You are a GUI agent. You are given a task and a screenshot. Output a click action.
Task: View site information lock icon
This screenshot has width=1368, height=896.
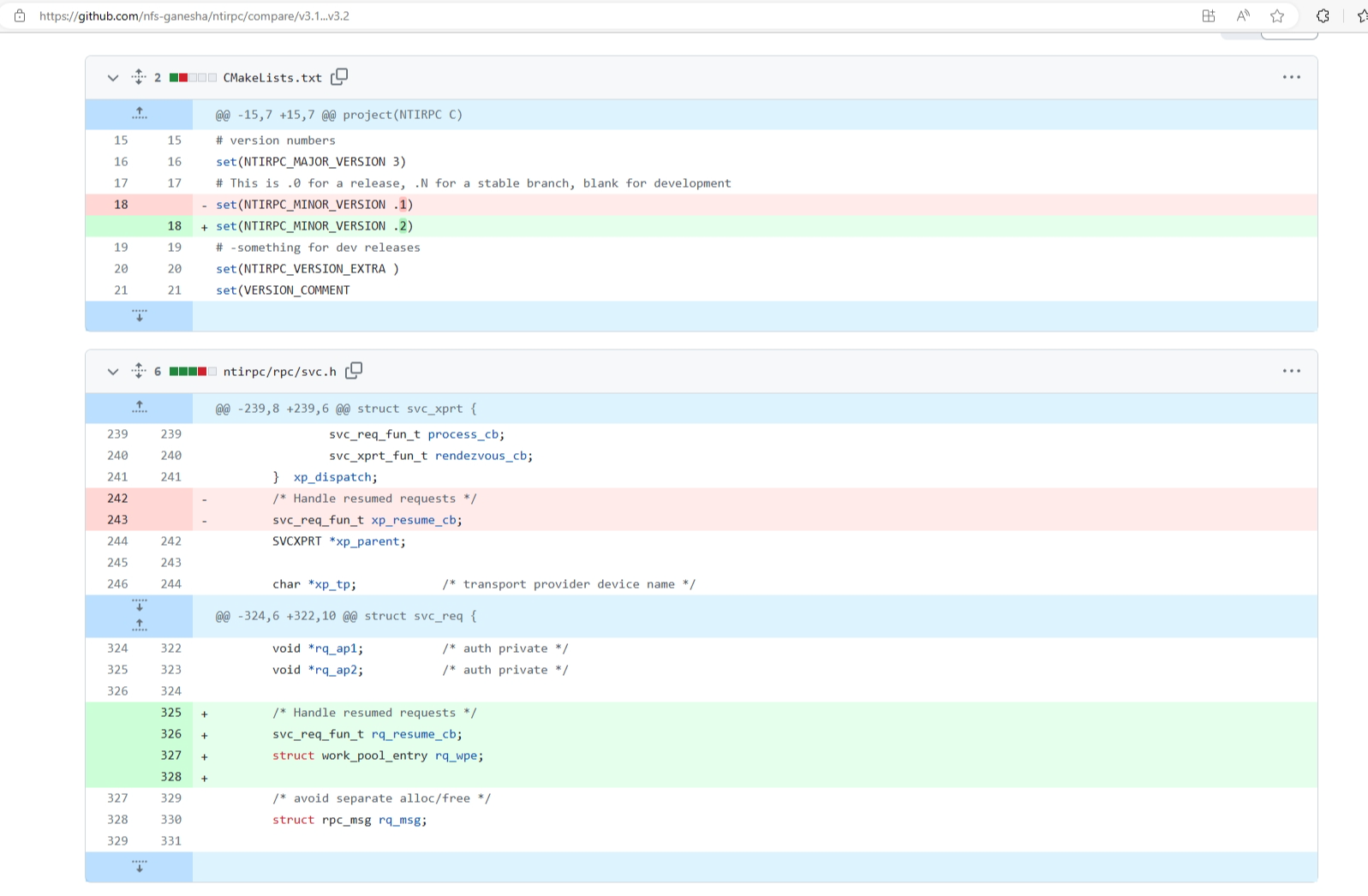20,16
